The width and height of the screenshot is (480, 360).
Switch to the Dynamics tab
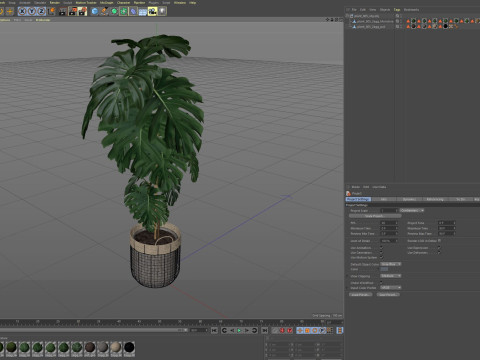409,199
